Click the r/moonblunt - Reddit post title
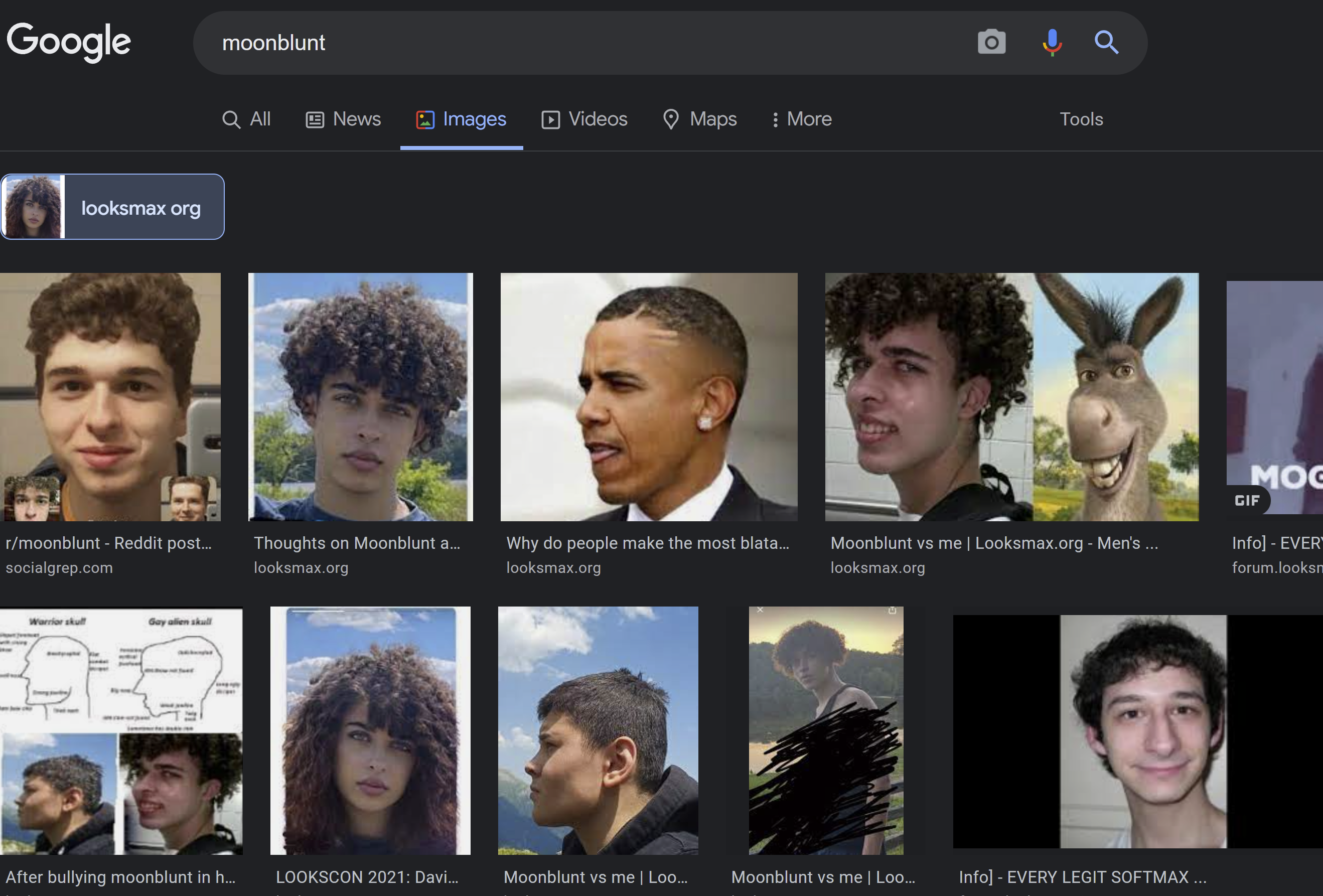1323x896 pixels. pos(109,543)
